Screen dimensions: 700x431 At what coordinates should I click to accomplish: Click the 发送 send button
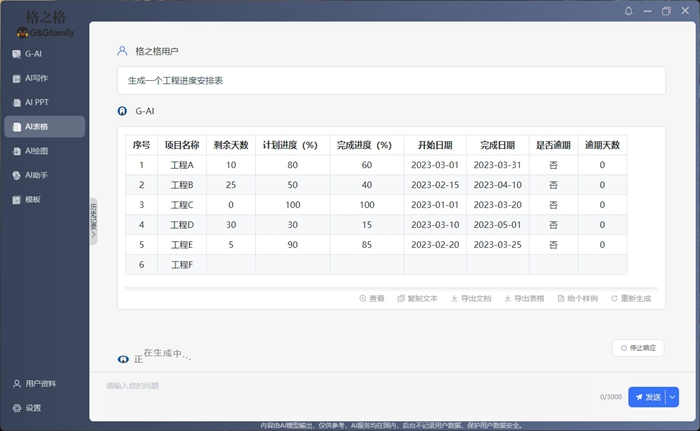(647, 397)
